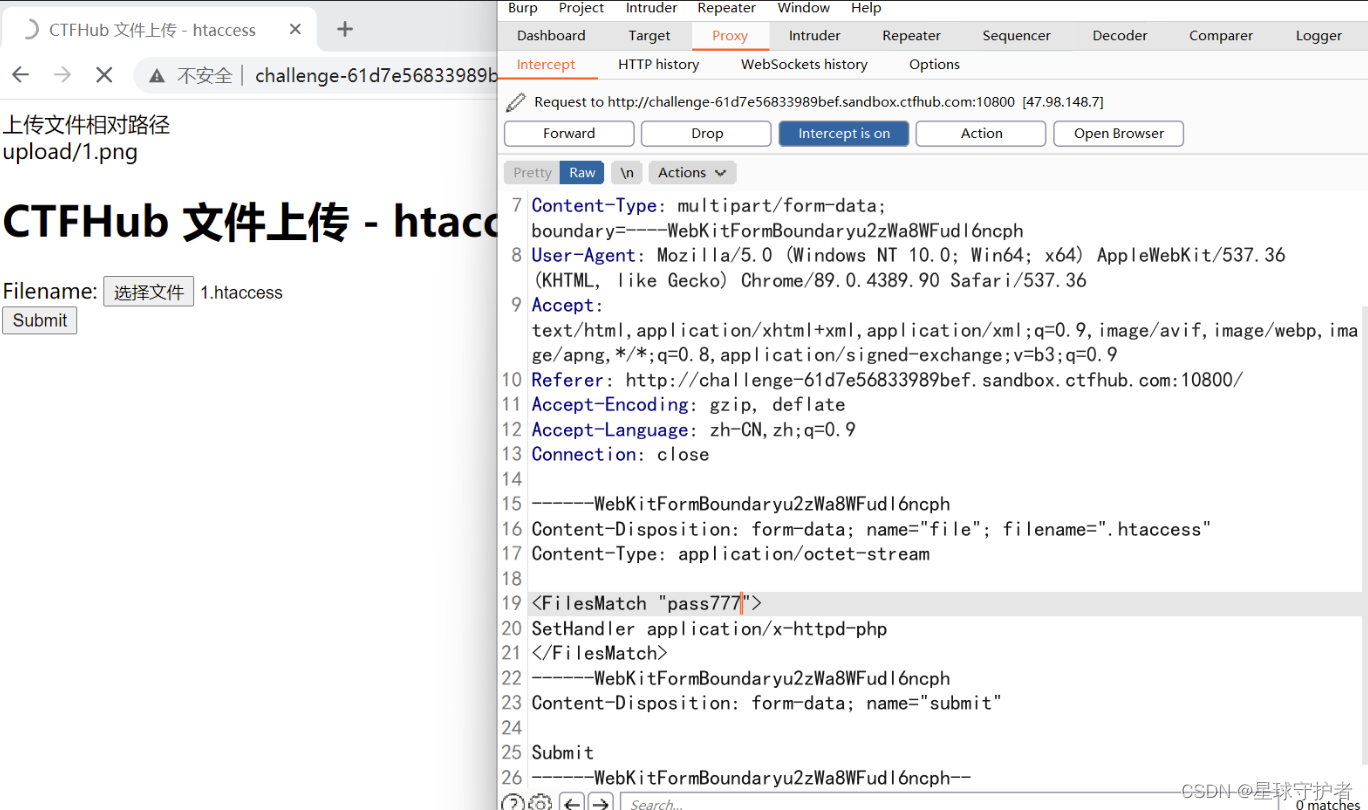Expand the Actions dropdown
Image resolution: width=1368 pixels, height=810 pixels.
(x=693, y=173)
